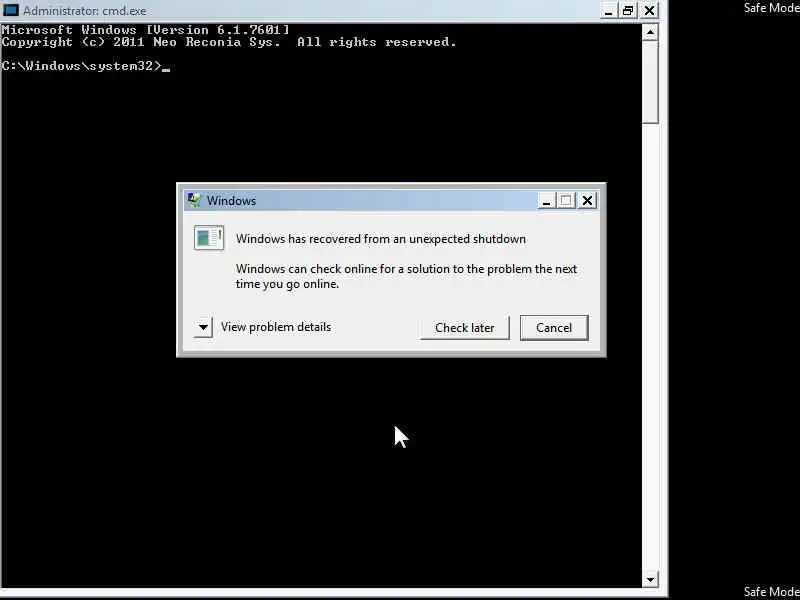
Task: Restore down the cmd.exe window
Action: coord(628,10)
